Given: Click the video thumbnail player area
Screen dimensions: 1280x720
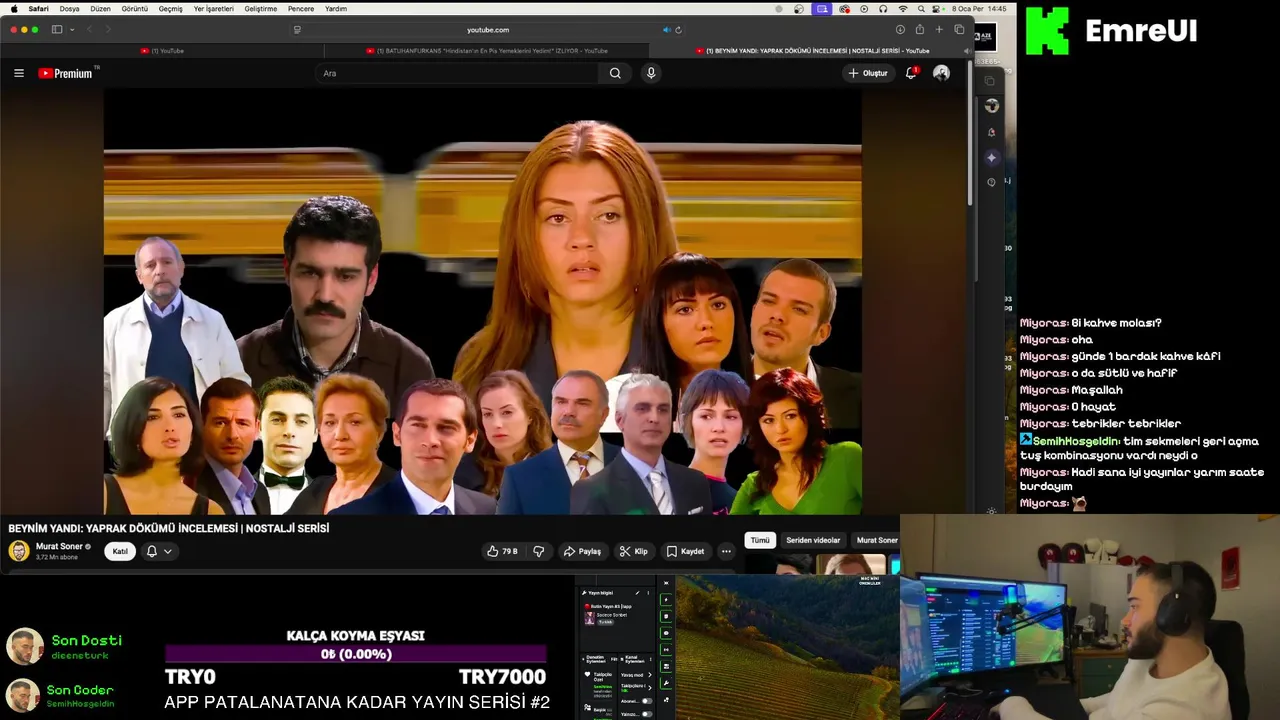Looking at the screenshot, I should point(482,302).
